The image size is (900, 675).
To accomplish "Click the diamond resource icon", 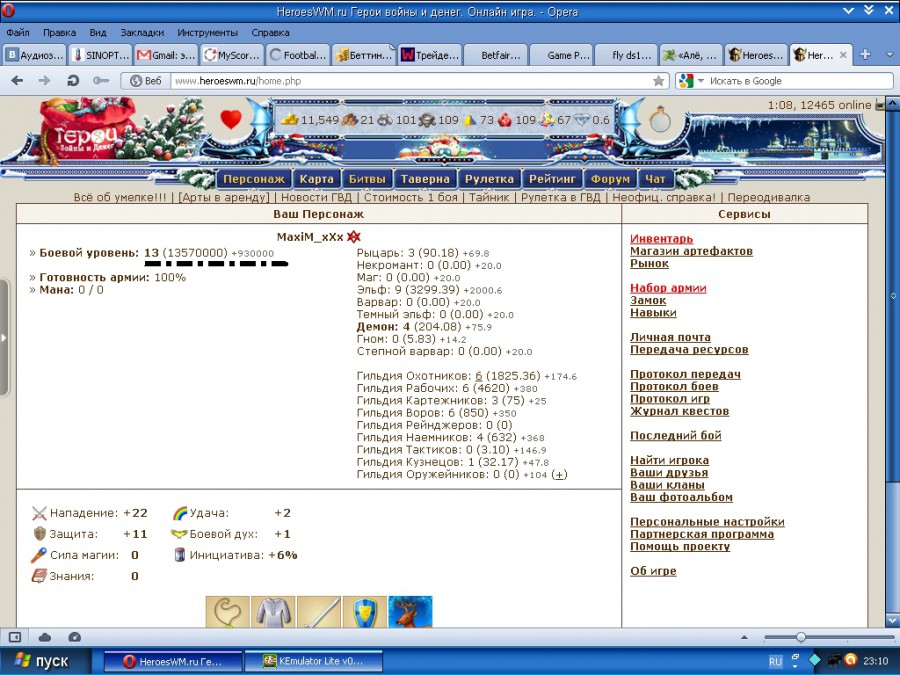I will click(x=581, y=120).
